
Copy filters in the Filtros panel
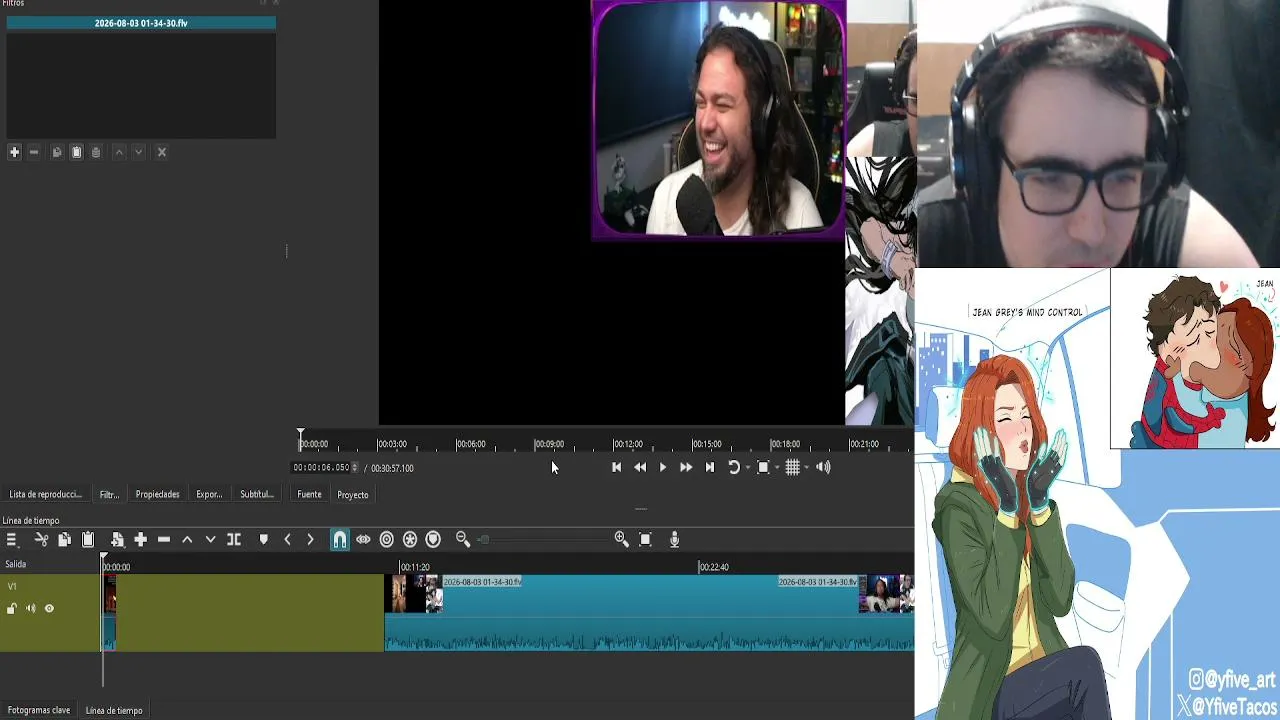[x=57, y=152]
